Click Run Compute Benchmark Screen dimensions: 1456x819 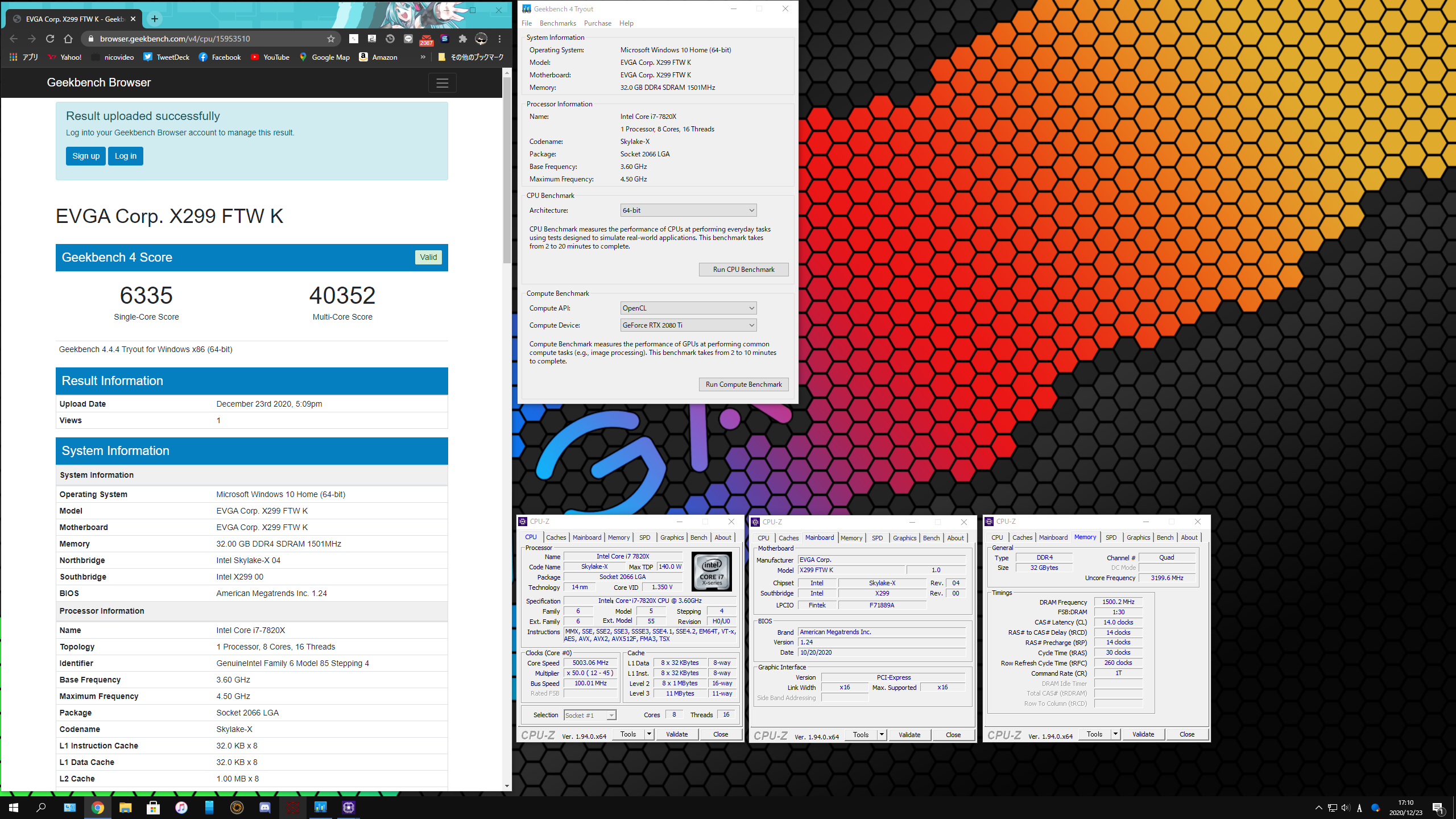pos(743,384)
